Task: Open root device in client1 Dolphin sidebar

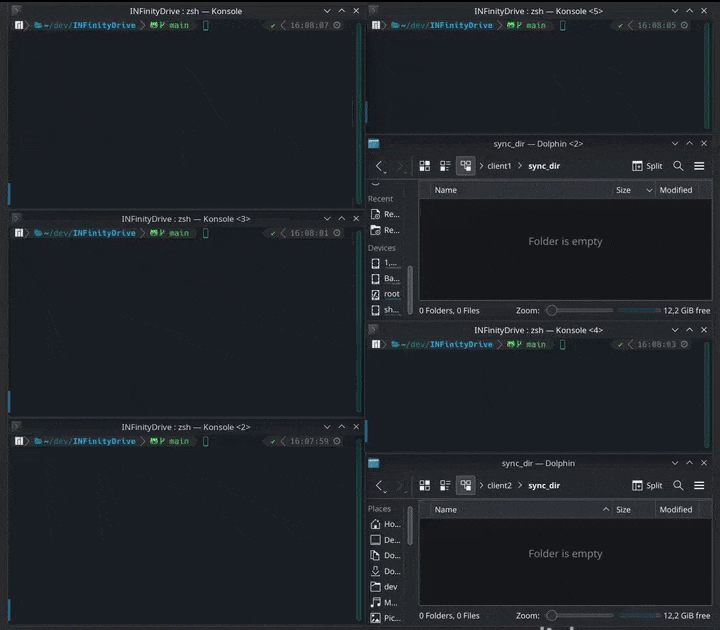Action: pyautogui.click(x=386, y=294)
